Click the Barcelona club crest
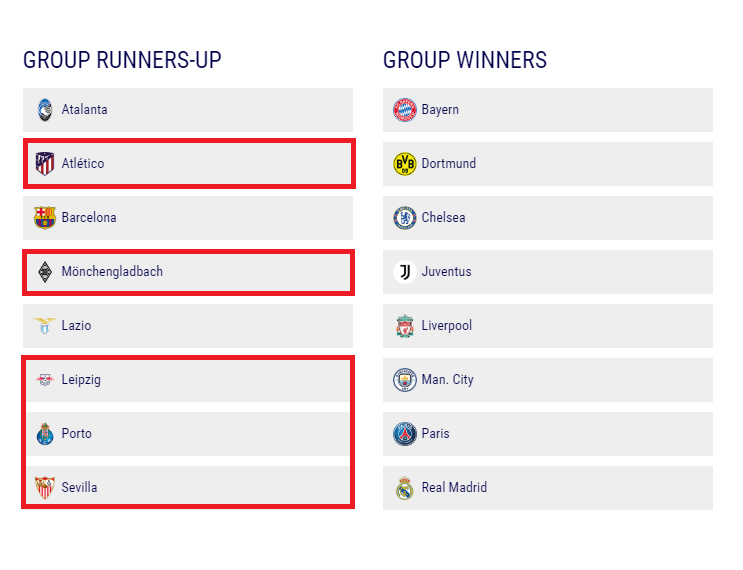The height and width of the screenshot is (570, 743). (45, 218)
